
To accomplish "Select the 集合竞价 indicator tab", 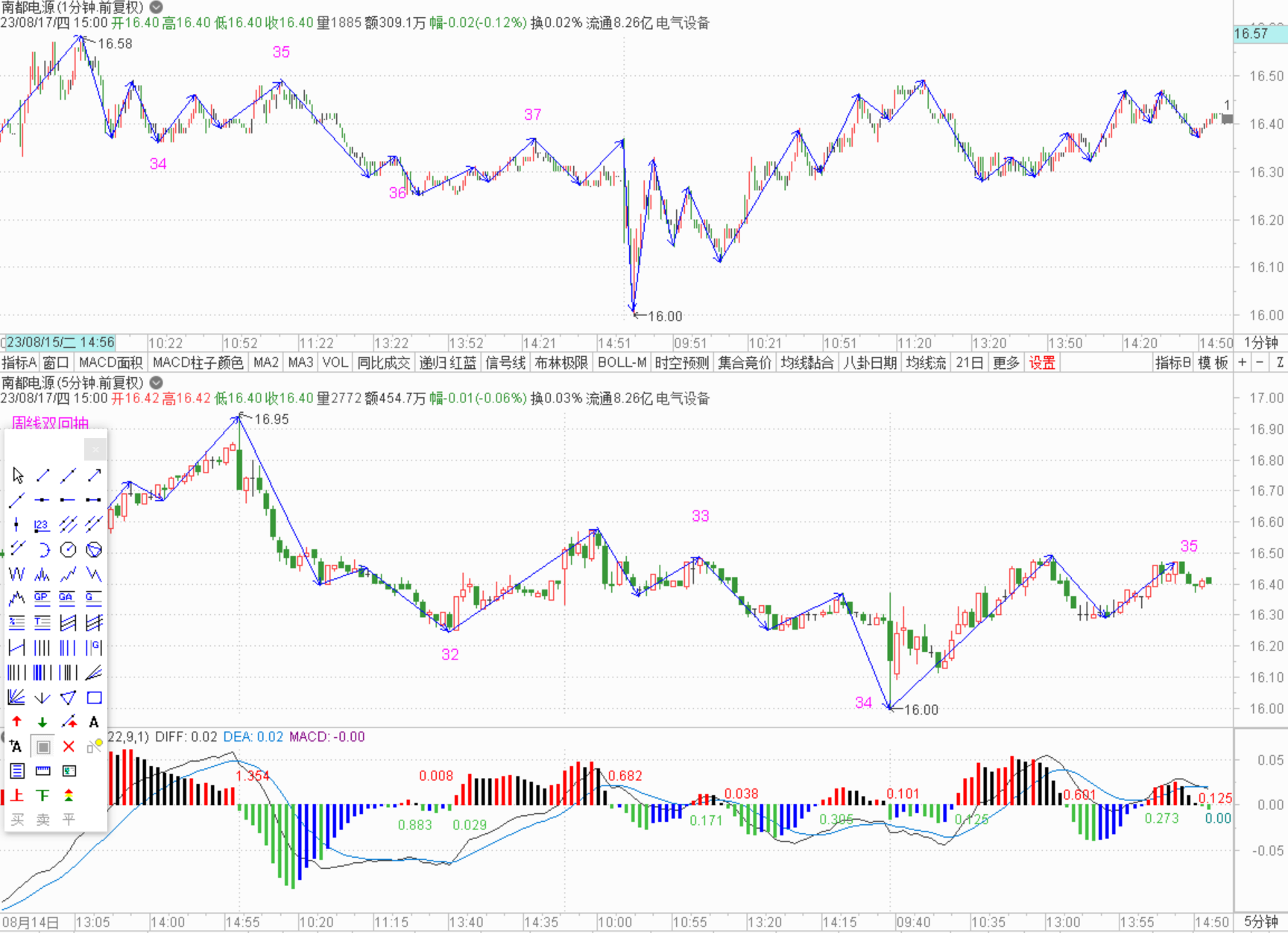I will [745, 363].
